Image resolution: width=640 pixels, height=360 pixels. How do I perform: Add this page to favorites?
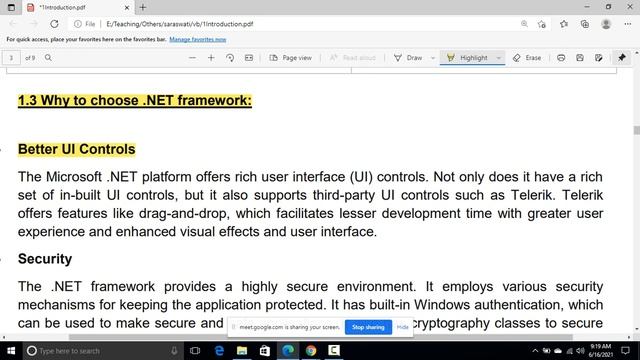click(x=542, y=24)
